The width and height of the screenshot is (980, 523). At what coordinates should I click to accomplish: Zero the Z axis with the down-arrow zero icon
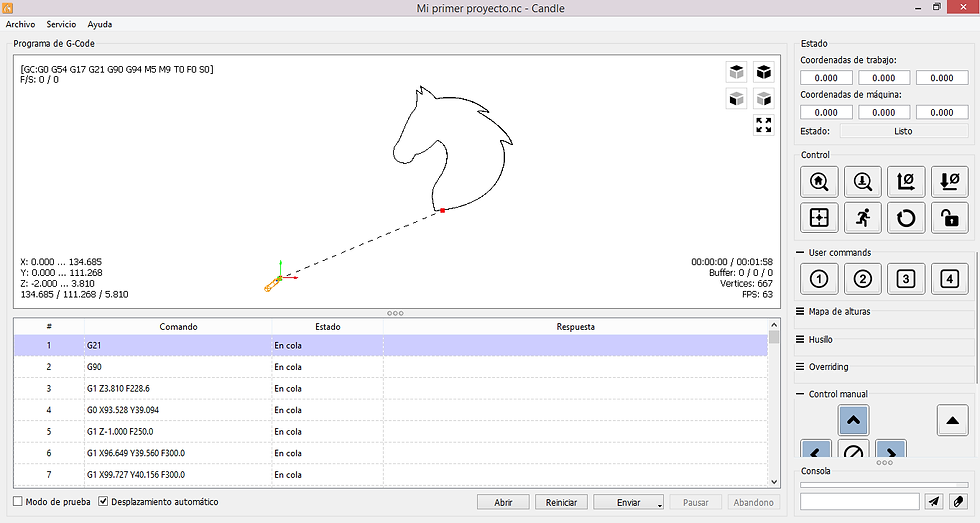pyautogui.click(x=949, y=182)
